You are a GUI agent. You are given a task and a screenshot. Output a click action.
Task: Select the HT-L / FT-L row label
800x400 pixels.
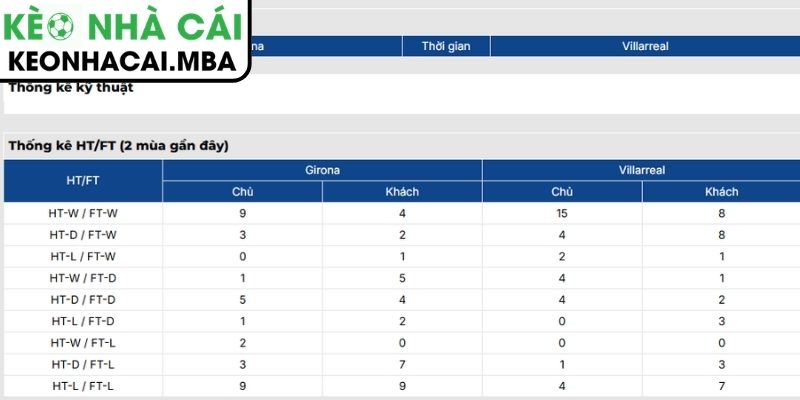[x=83, y=385]
